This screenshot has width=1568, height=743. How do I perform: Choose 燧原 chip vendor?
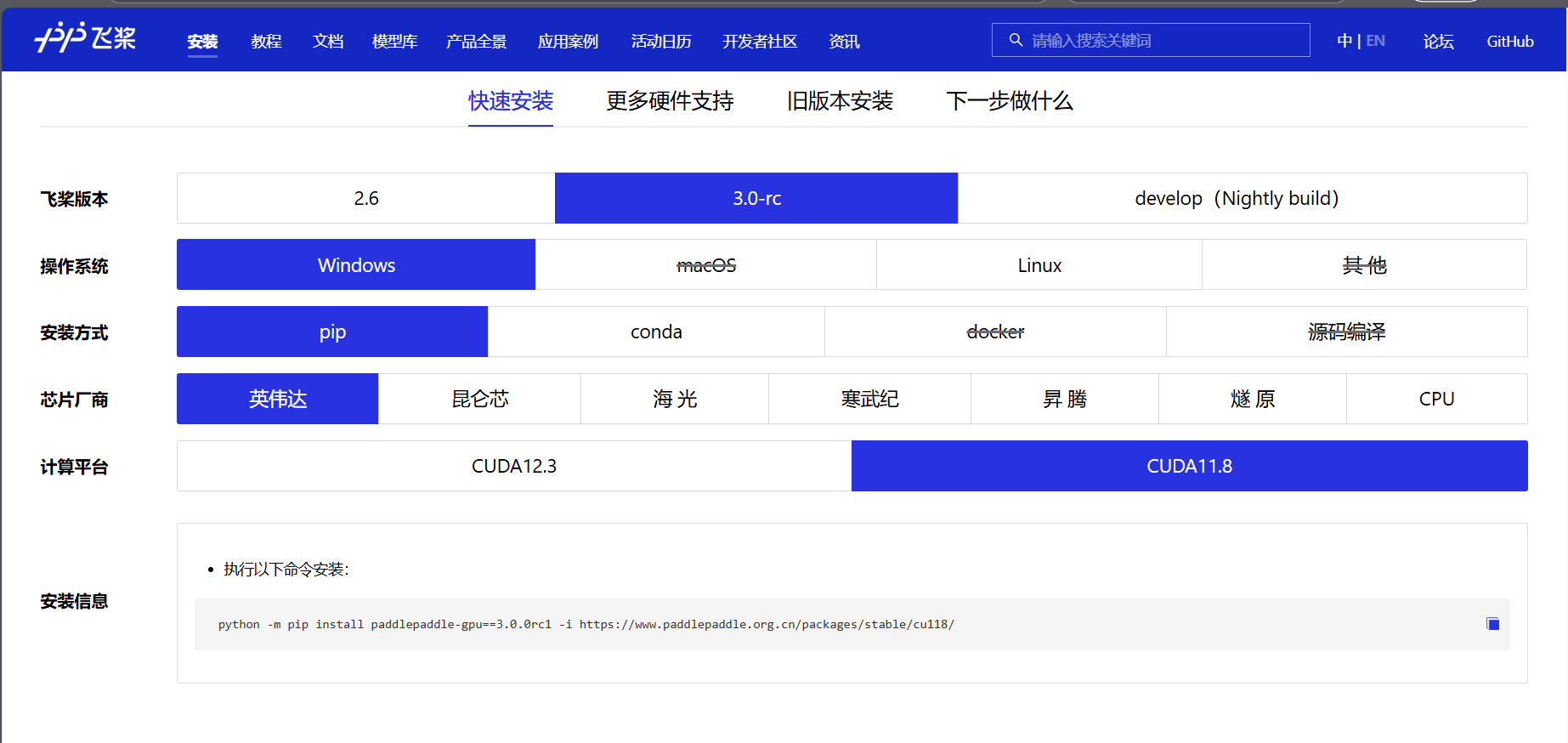[x=1253, y=399]
